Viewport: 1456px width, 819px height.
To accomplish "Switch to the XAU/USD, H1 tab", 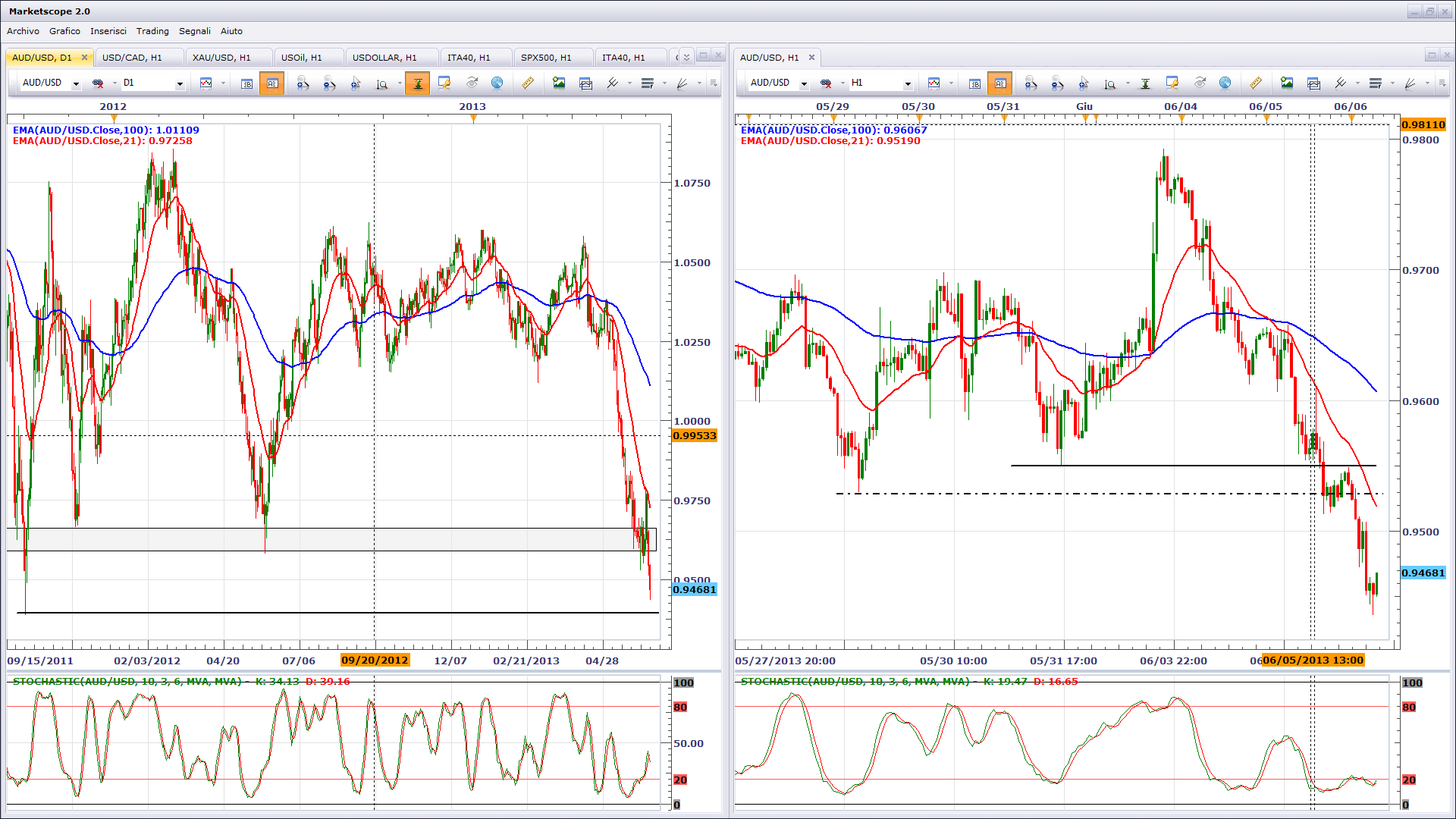I will 221,58.
